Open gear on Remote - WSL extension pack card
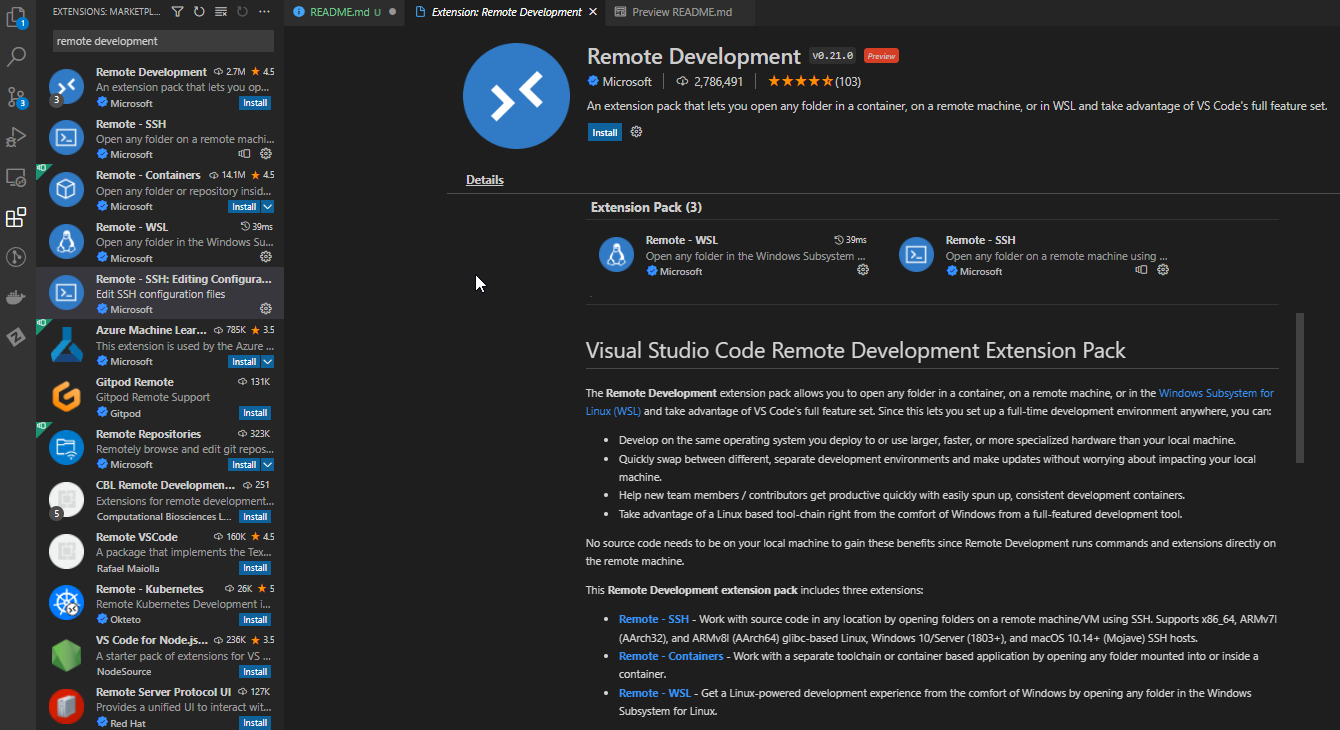Viewport: 1340px width, 730px height. coord(863,270)
